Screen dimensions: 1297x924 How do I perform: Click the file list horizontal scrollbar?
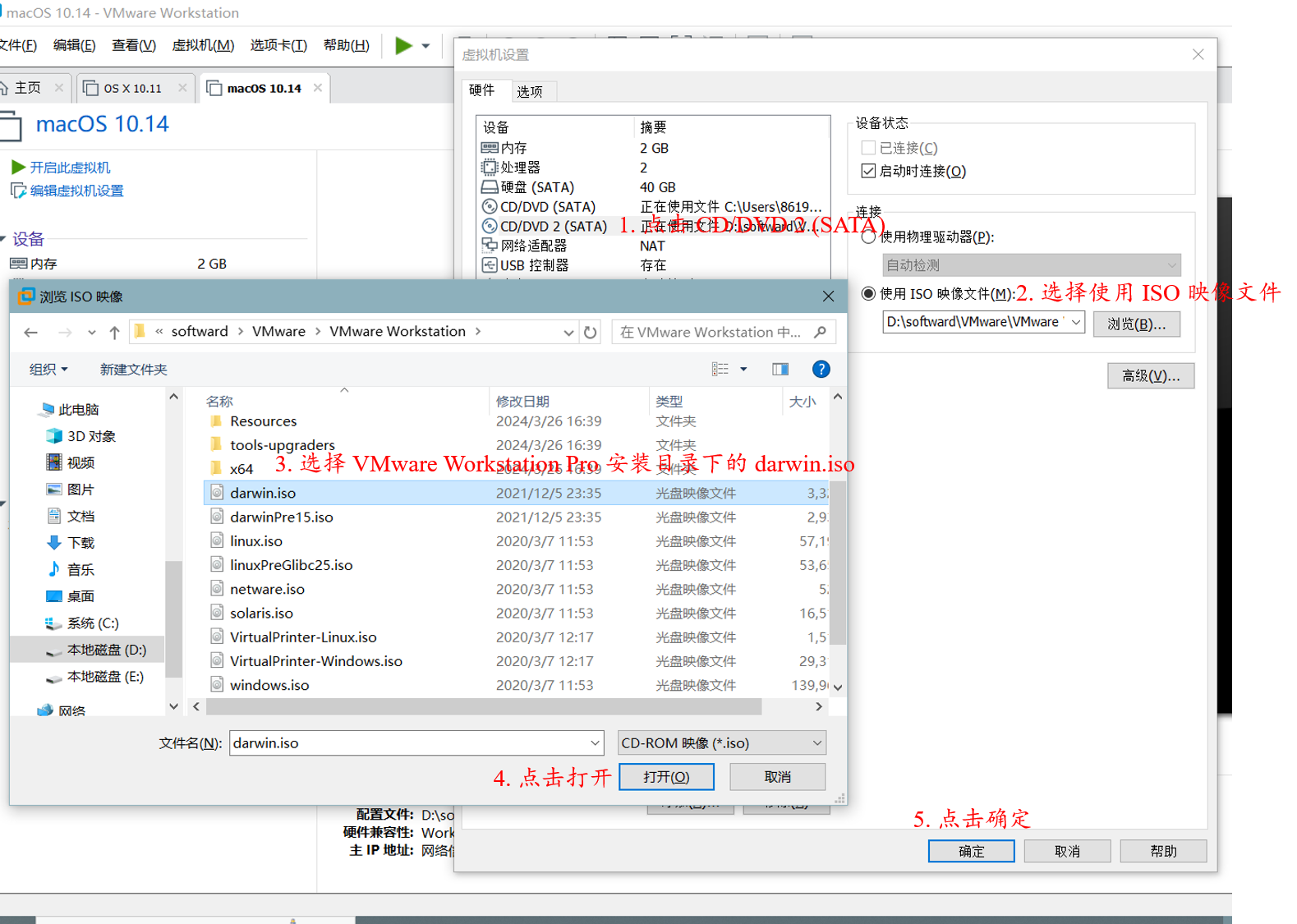[484, 706]
